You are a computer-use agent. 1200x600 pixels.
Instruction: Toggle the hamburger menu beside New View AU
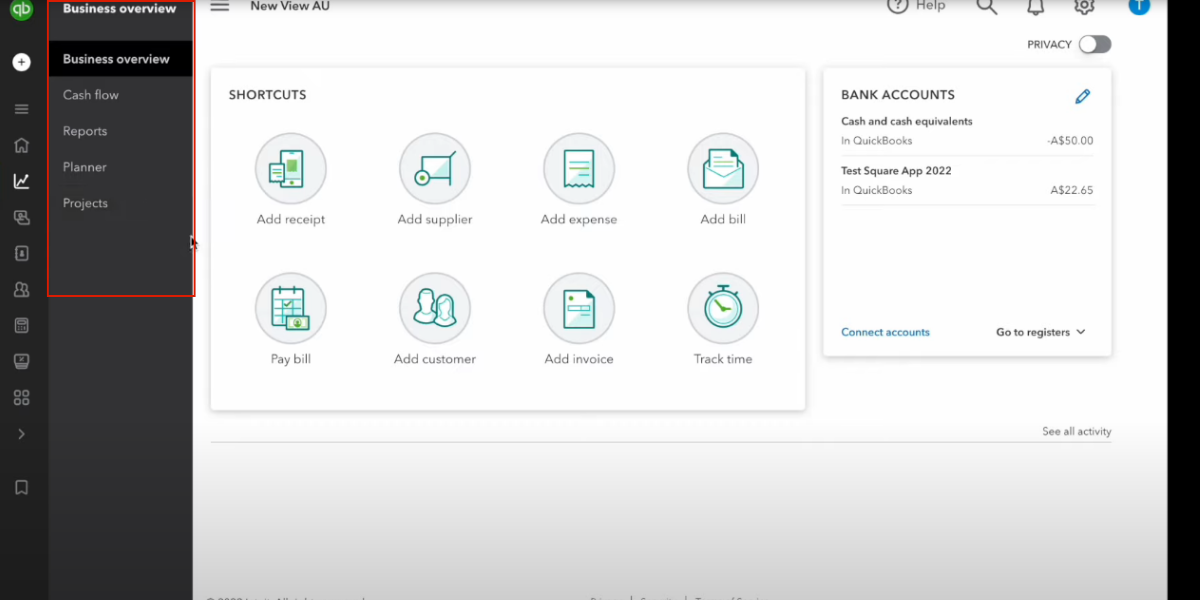point(220,6)
